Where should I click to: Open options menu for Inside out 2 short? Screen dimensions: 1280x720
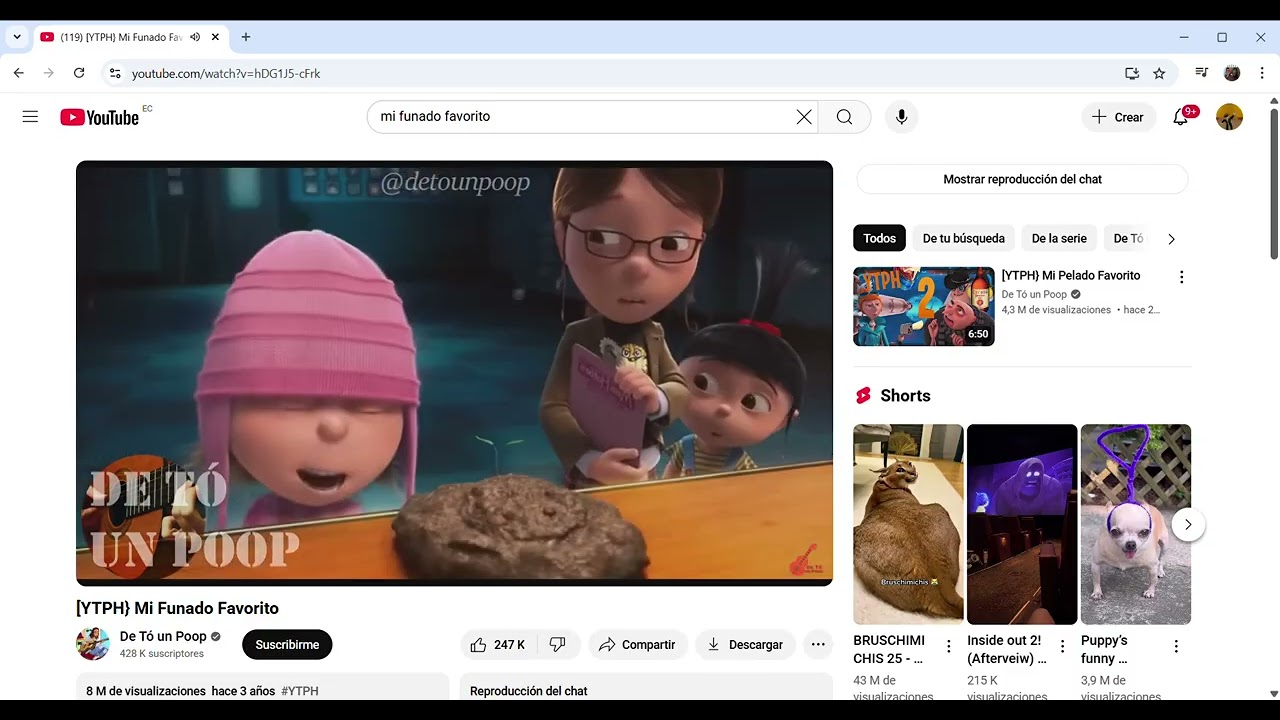pos(1063,647)
